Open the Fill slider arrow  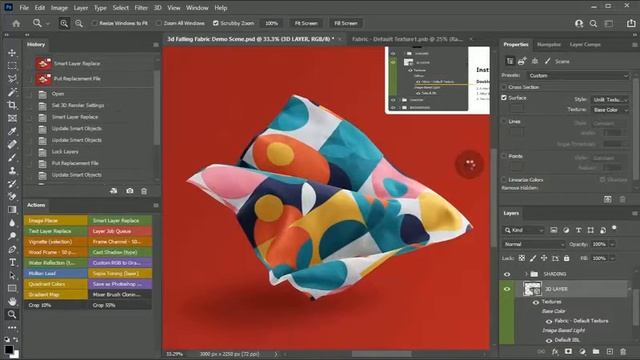tap(612, 258)
